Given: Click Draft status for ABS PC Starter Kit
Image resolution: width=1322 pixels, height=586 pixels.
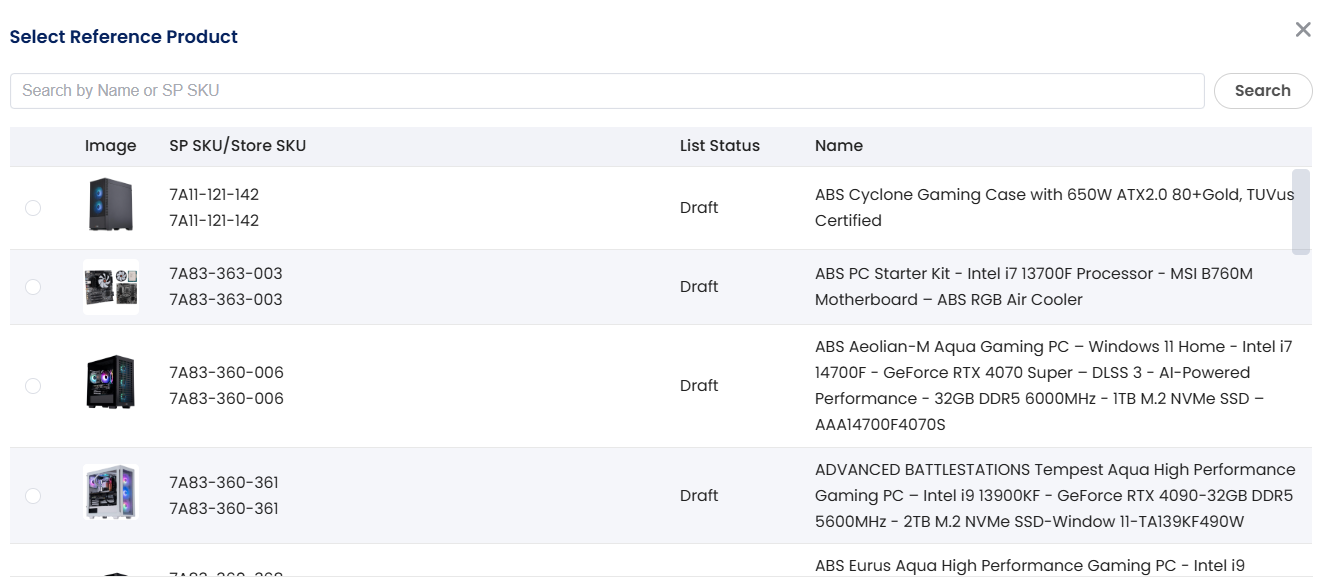Looking at the screenshot, I should pos(699,287).
